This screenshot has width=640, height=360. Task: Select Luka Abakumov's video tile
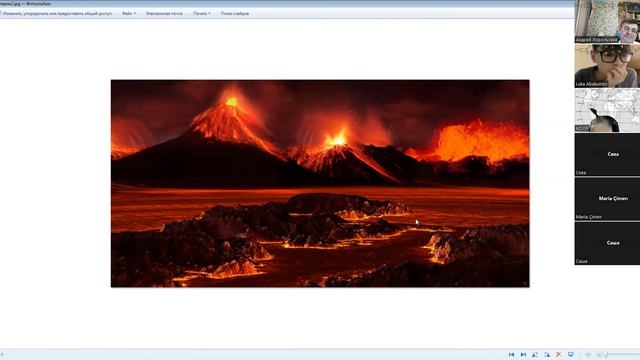pyautogui.click(x=607, y=66)
